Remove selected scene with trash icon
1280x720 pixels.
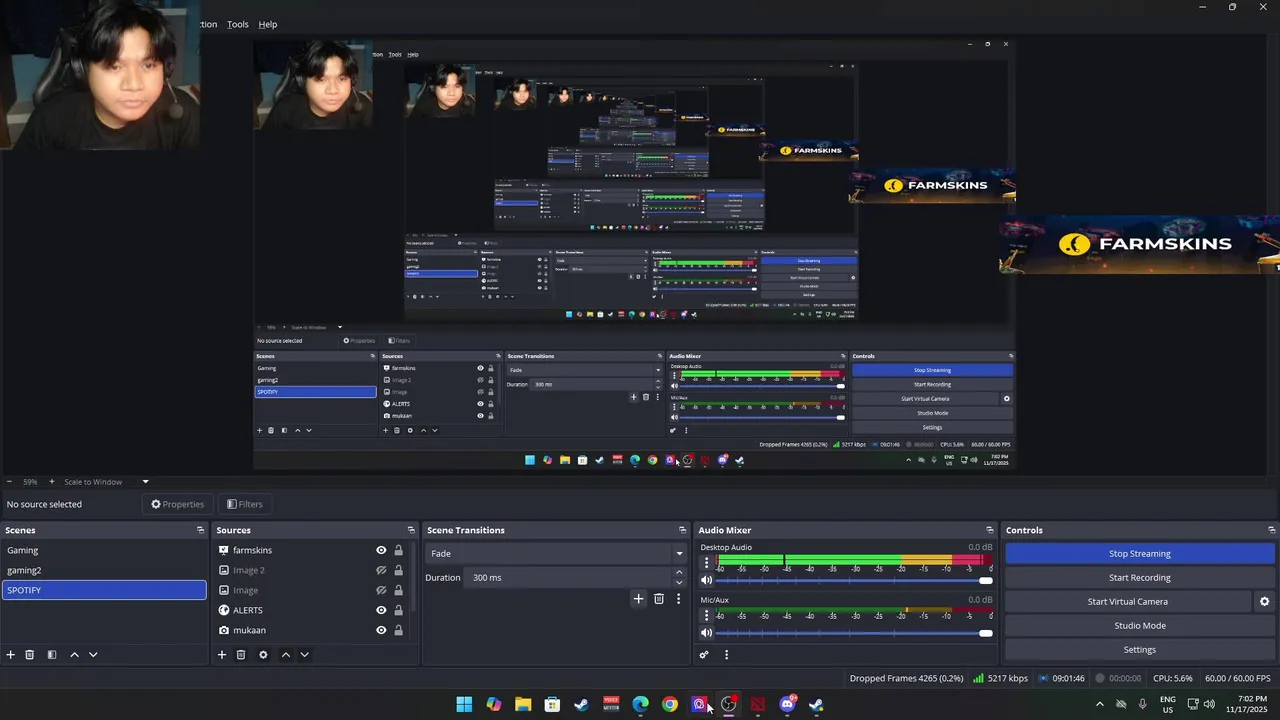point(30,655)
